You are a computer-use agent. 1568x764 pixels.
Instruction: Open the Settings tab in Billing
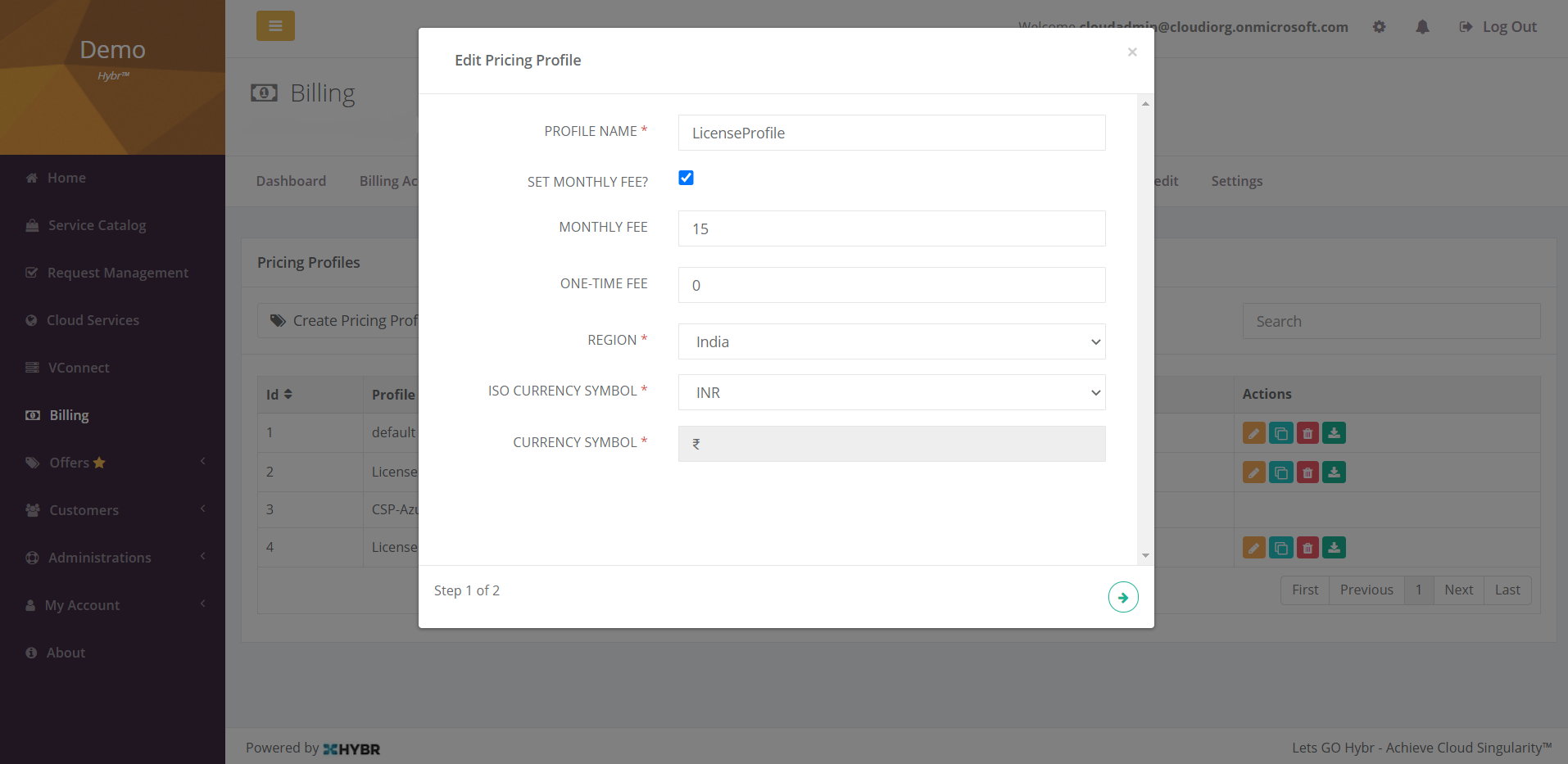(1236, 181)
